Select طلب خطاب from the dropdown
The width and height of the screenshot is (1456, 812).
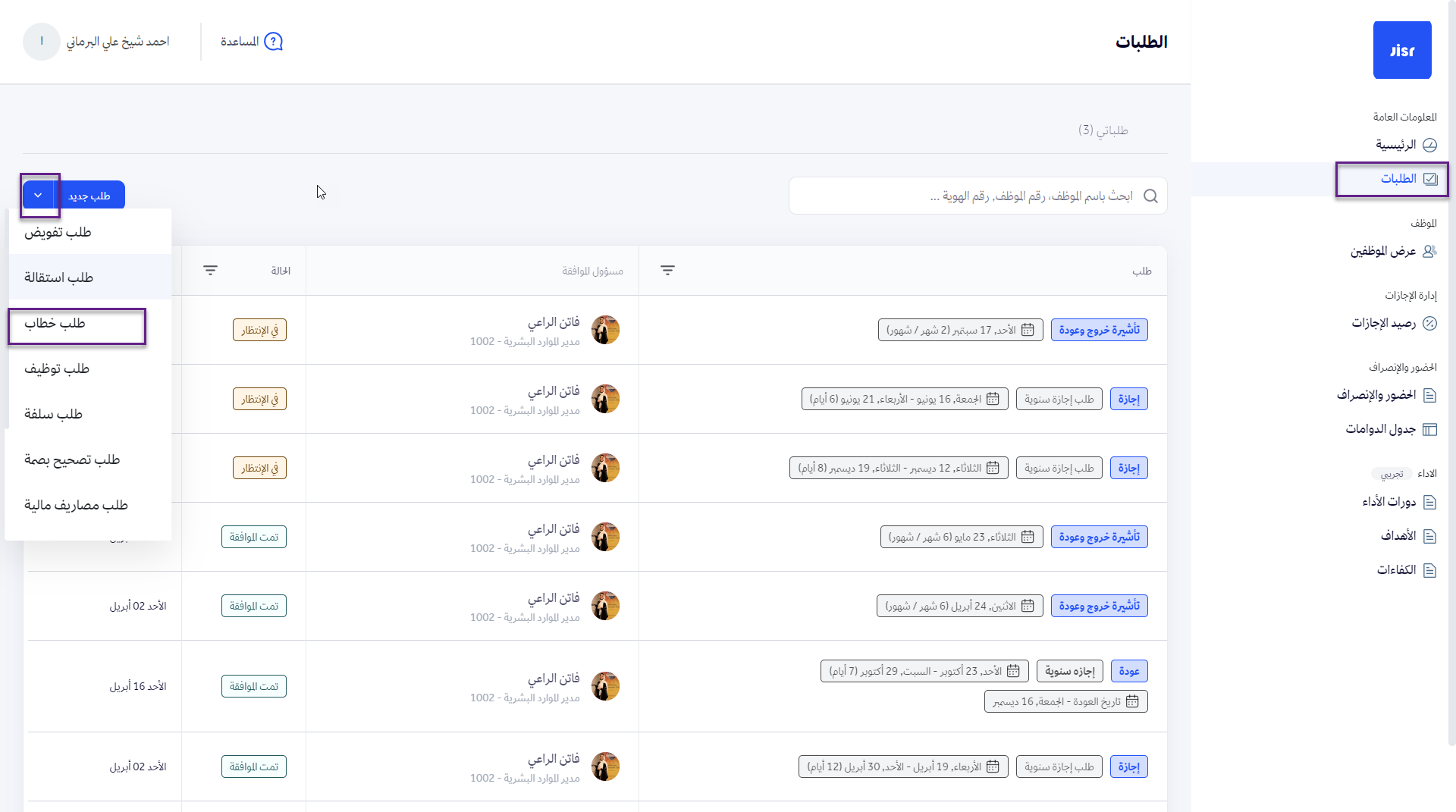click(x=55, y=324)
